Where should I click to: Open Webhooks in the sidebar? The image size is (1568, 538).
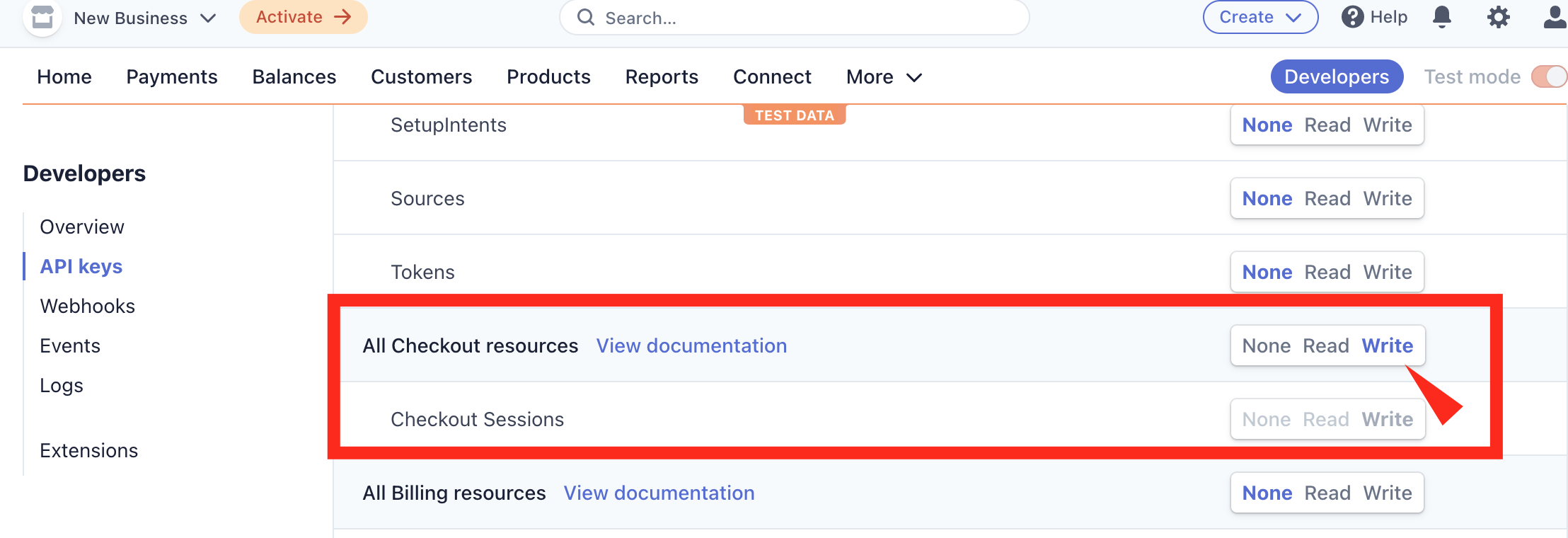(x=88, y=306)
